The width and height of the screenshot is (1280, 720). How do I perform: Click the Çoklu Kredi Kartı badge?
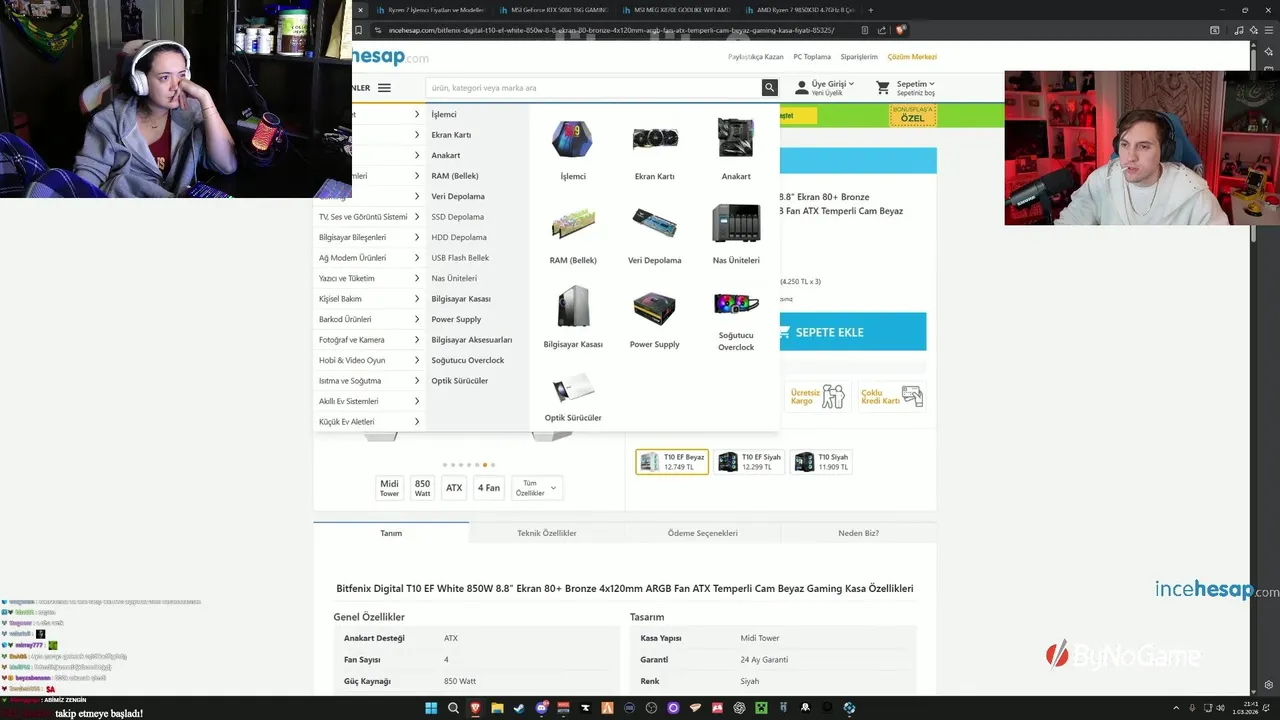click(x=892, y=397)
